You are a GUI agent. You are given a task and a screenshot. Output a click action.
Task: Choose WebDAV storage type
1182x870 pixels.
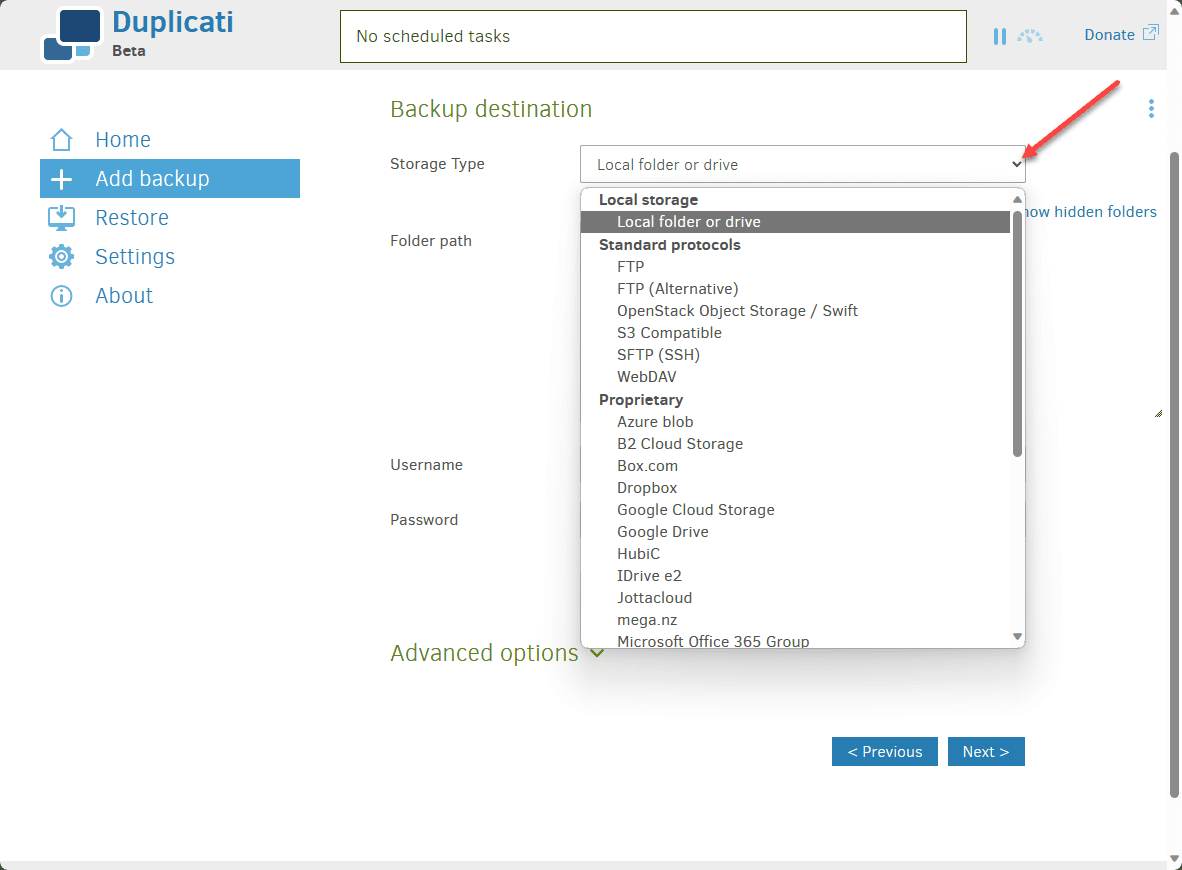point(795,376)
